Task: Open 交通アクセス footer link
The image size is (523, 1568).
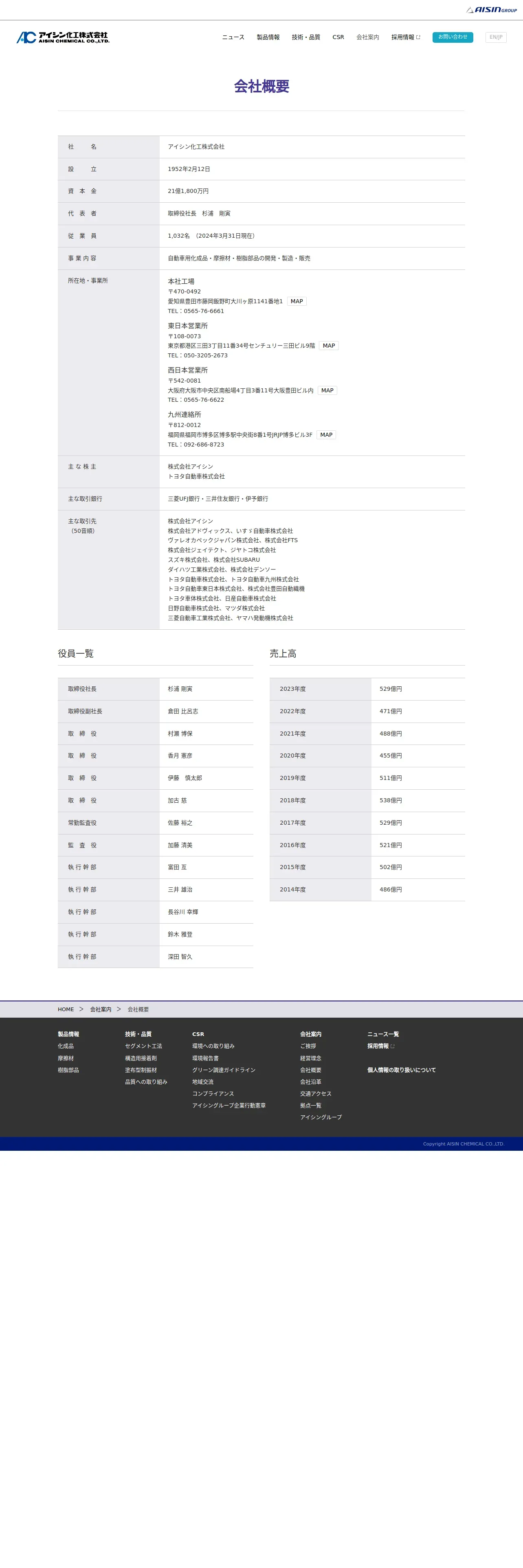Action: [x=316, y=1094]
